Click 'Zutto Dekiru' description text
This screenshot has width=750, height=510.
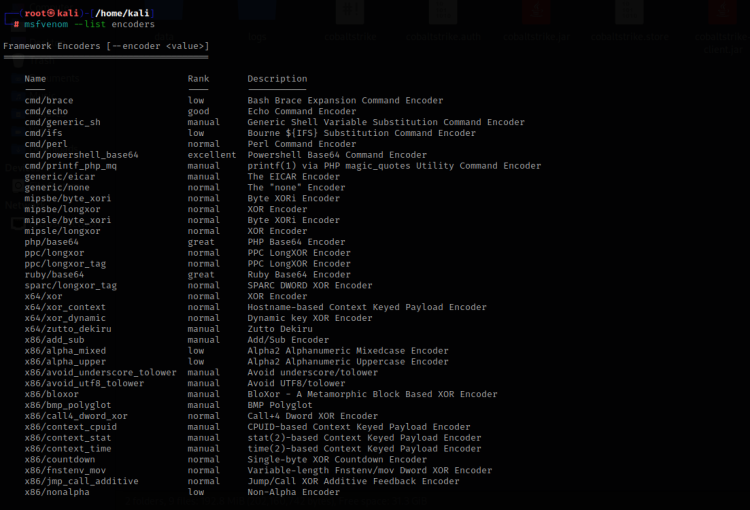tap(280, 329)
